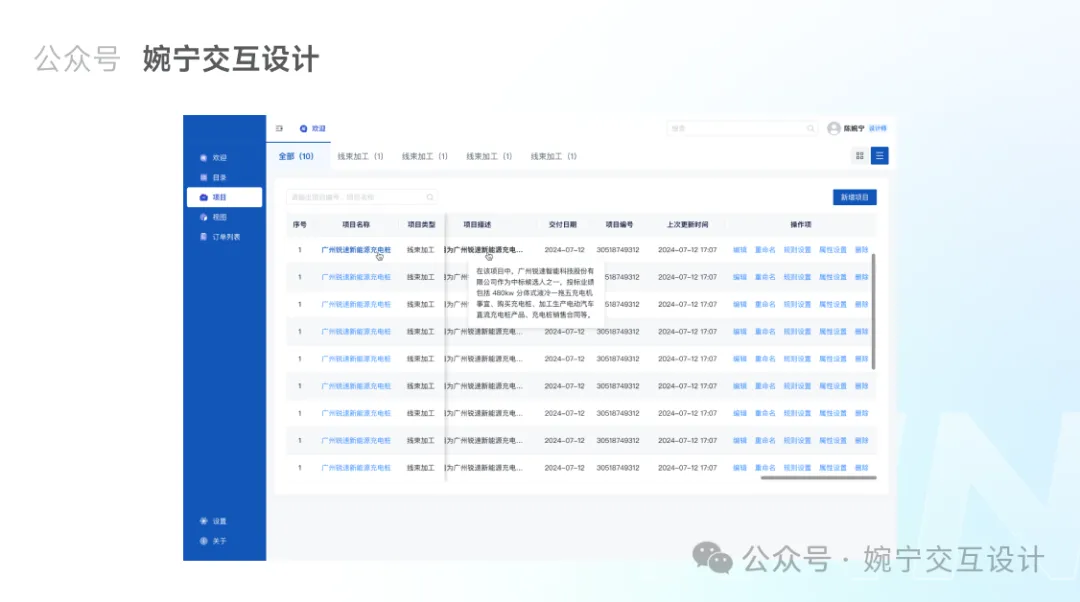Viewport: 1080px width, 602px height.
Task: Click the 项目描述 column header
Action: click(x=477, y=225)
